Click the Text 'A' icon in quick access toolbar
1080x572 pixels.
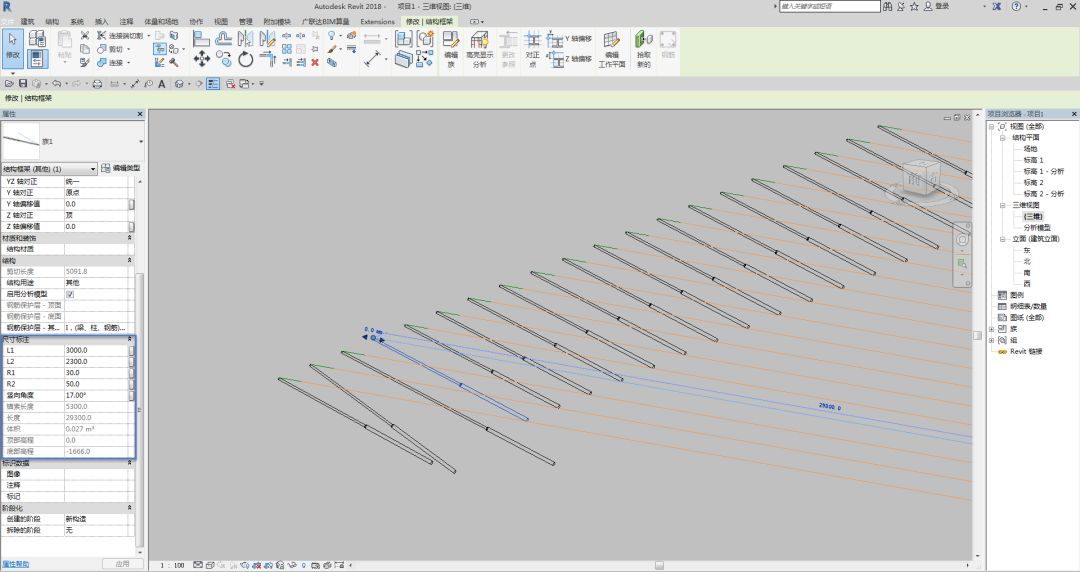pyautogui.click(x=162, y=83)
